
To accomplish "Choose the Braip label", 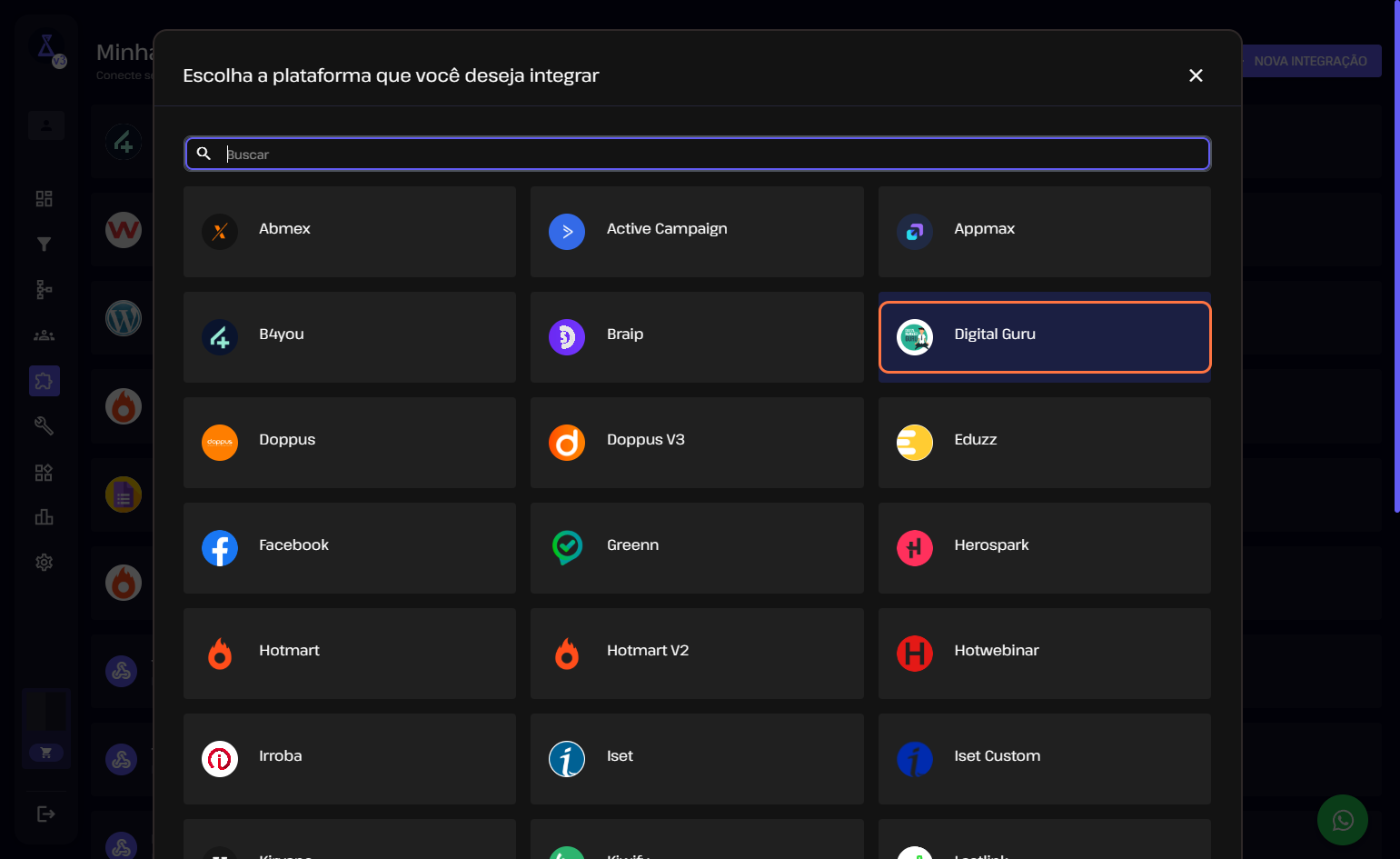I will click(625, 335).
